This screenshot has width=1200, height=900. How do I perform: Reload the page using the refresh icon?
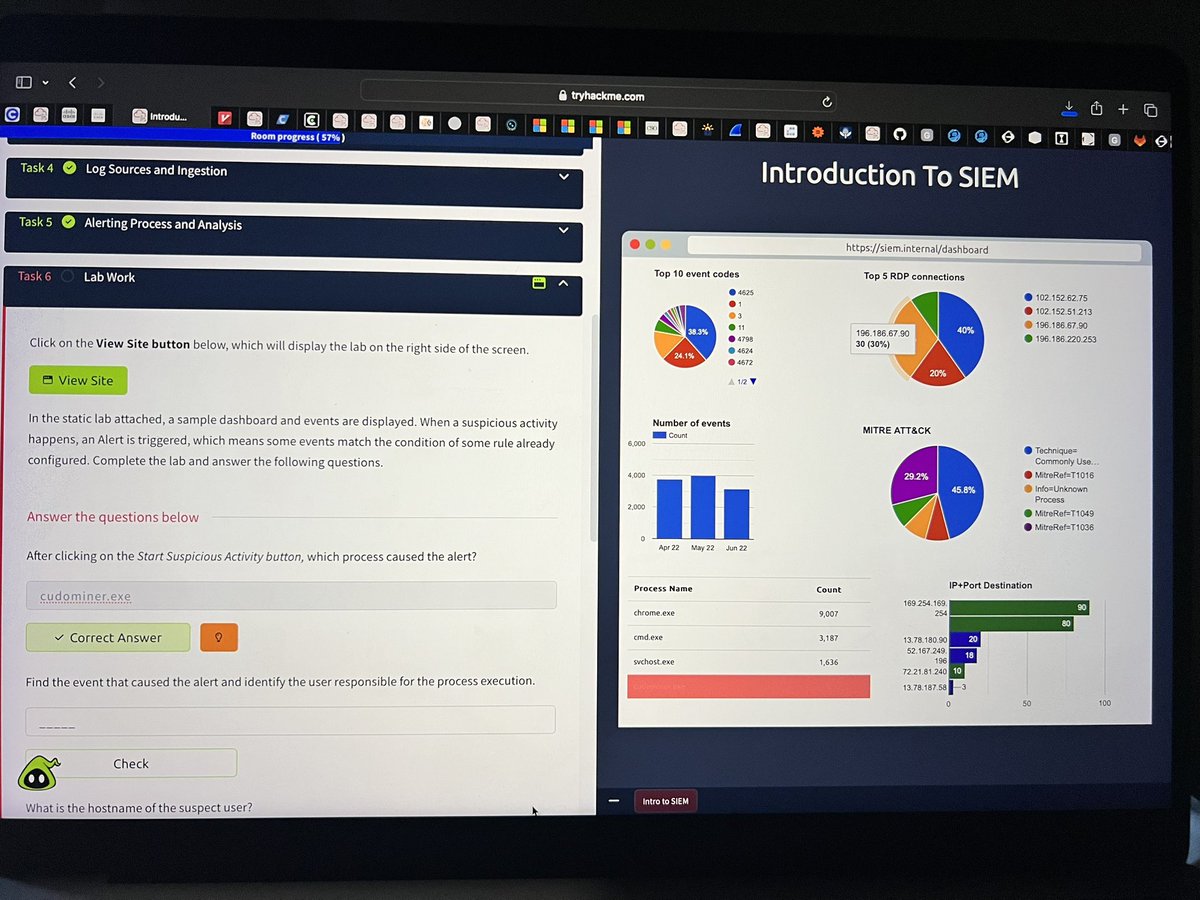pos(827,101)
